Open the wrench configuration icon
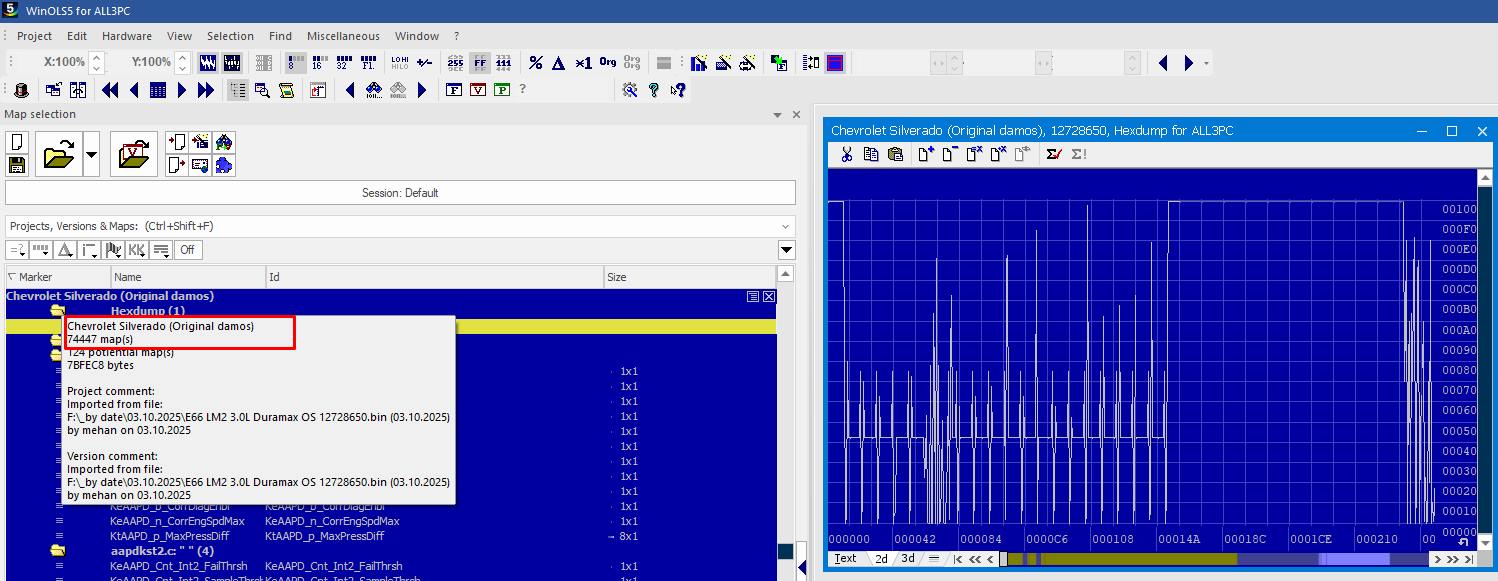The image size is (1498, 581). coord(630,90)
